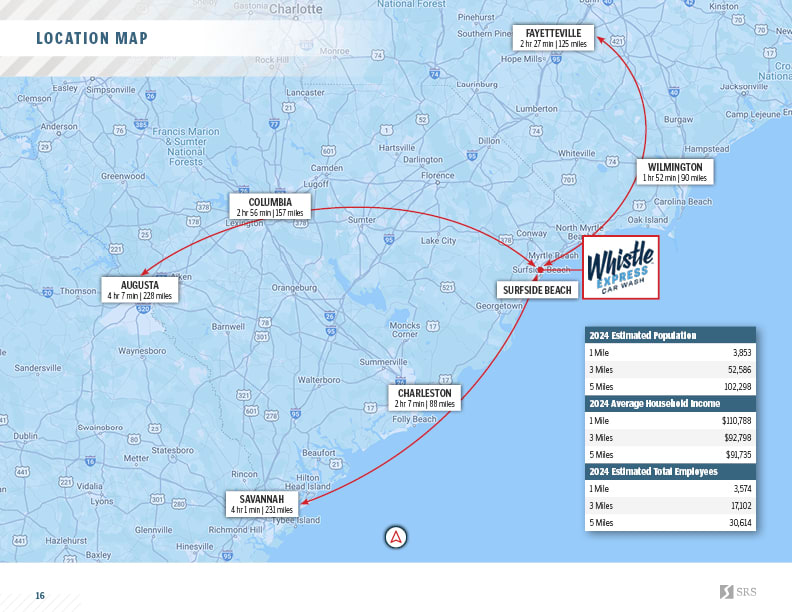Click the Walterboro city label on map
The height and width of the screenshot is (612, 792).
point(319,380)
